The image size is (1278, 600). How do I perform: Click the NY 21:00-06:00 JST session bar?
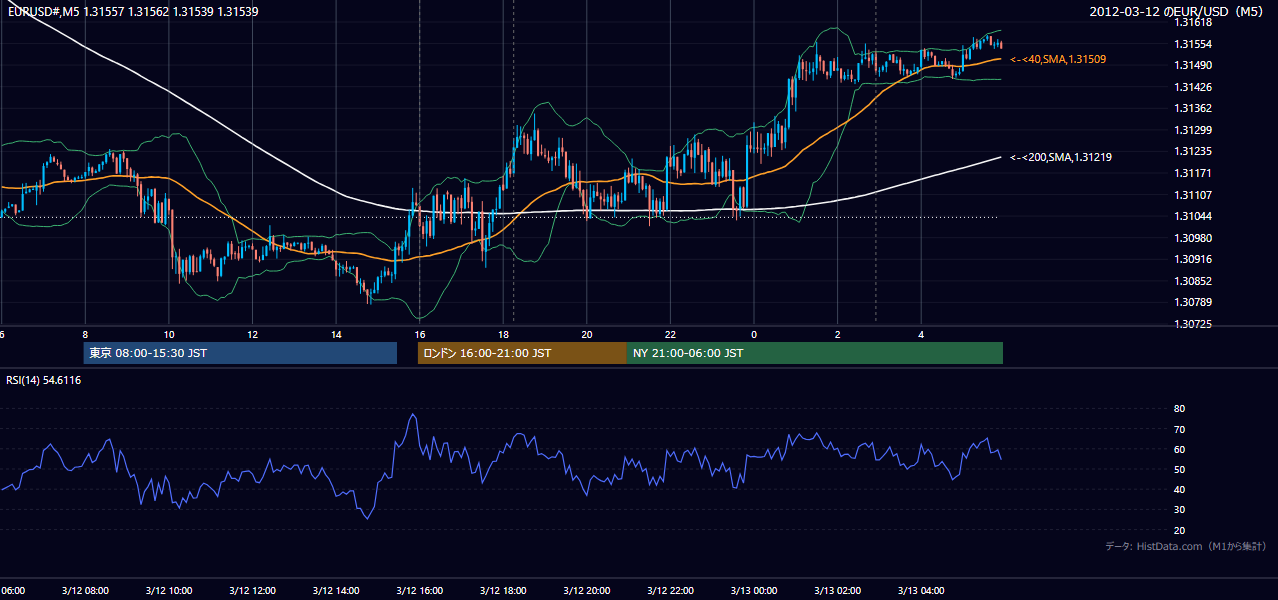(x=815, y=353)
